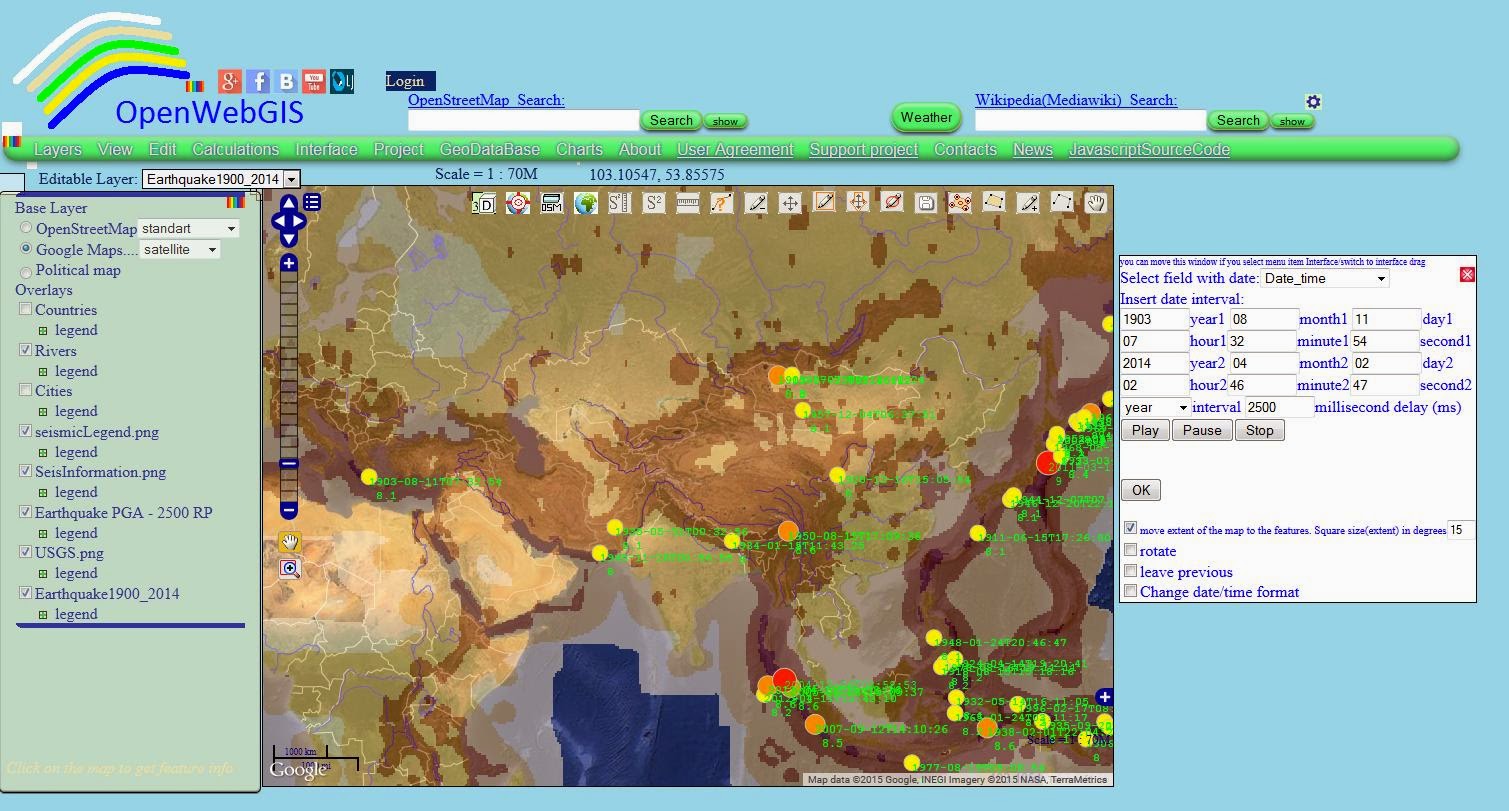Select the pencil-minus delete vertex tool
1509x811 pixels.
756,204
